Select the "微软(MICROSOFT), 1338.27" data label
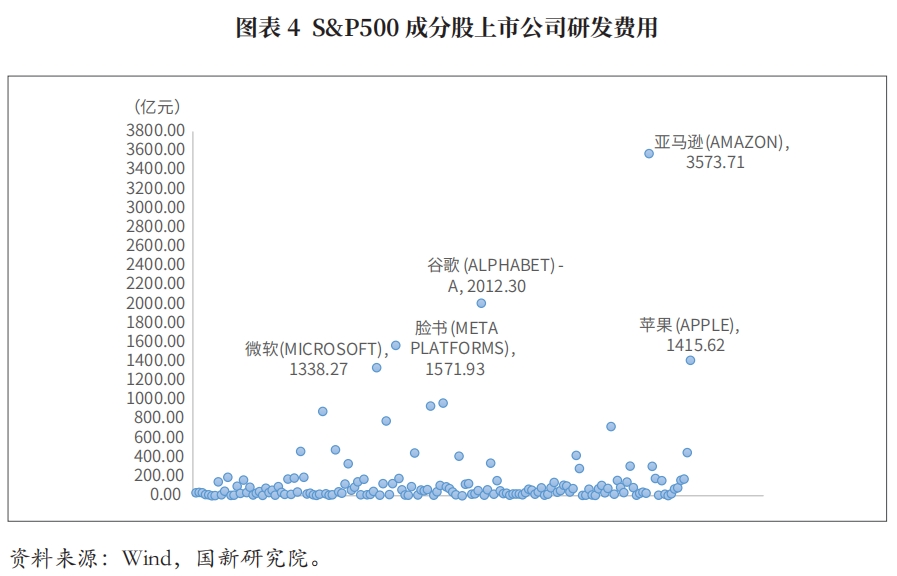 [317, 359]
